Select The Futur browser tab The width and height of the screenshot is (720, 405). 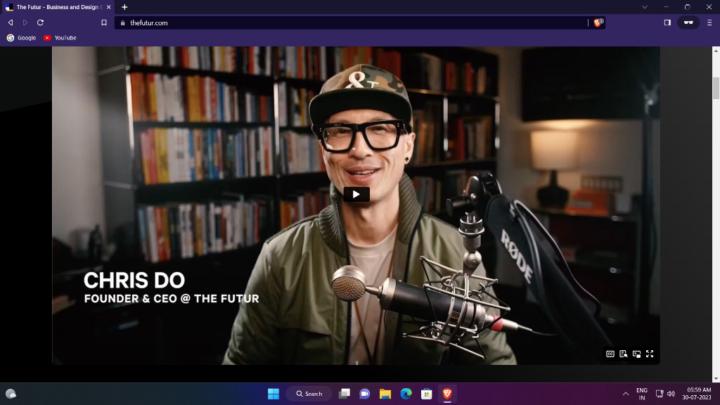[x=58, y=7]
